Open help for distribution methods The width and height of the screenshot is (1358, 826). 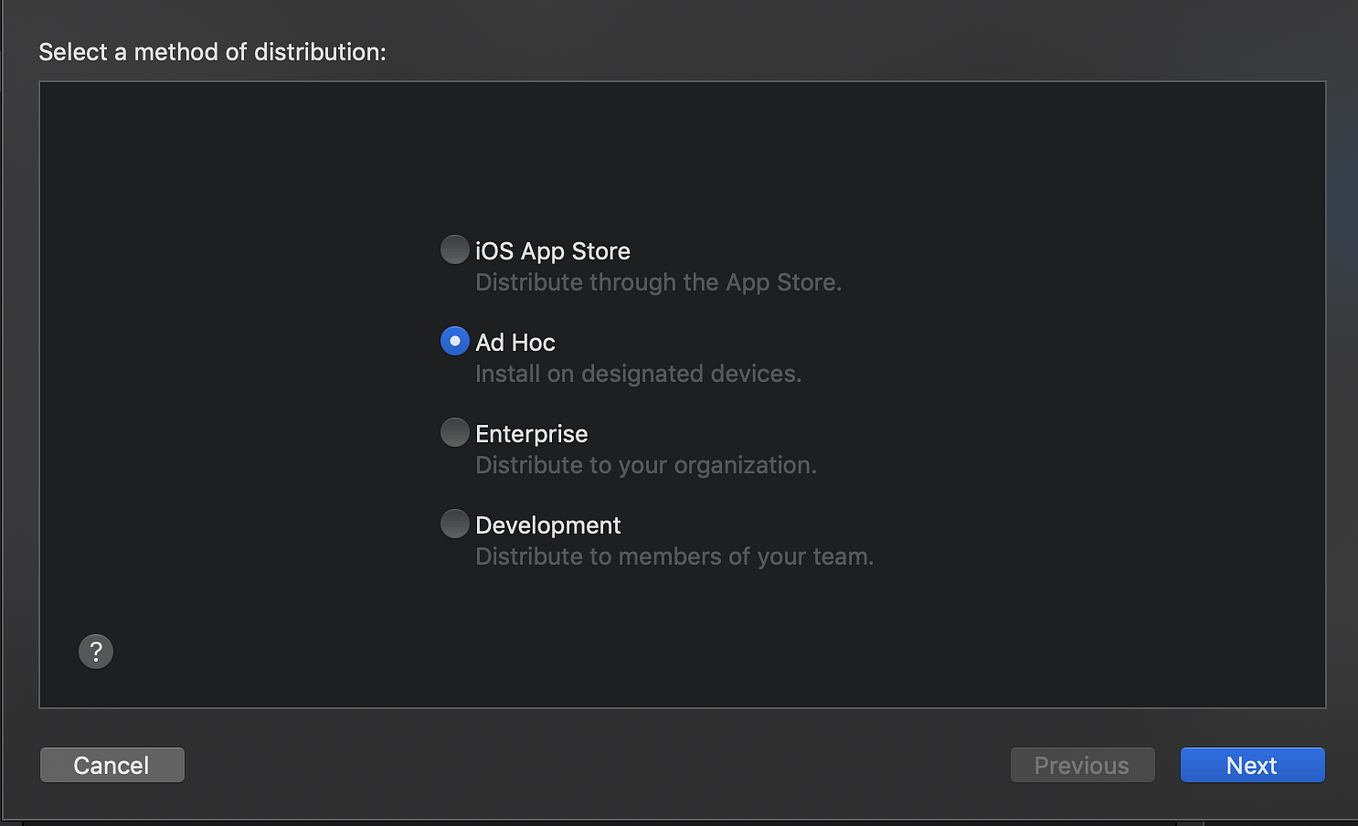(95, 651)
